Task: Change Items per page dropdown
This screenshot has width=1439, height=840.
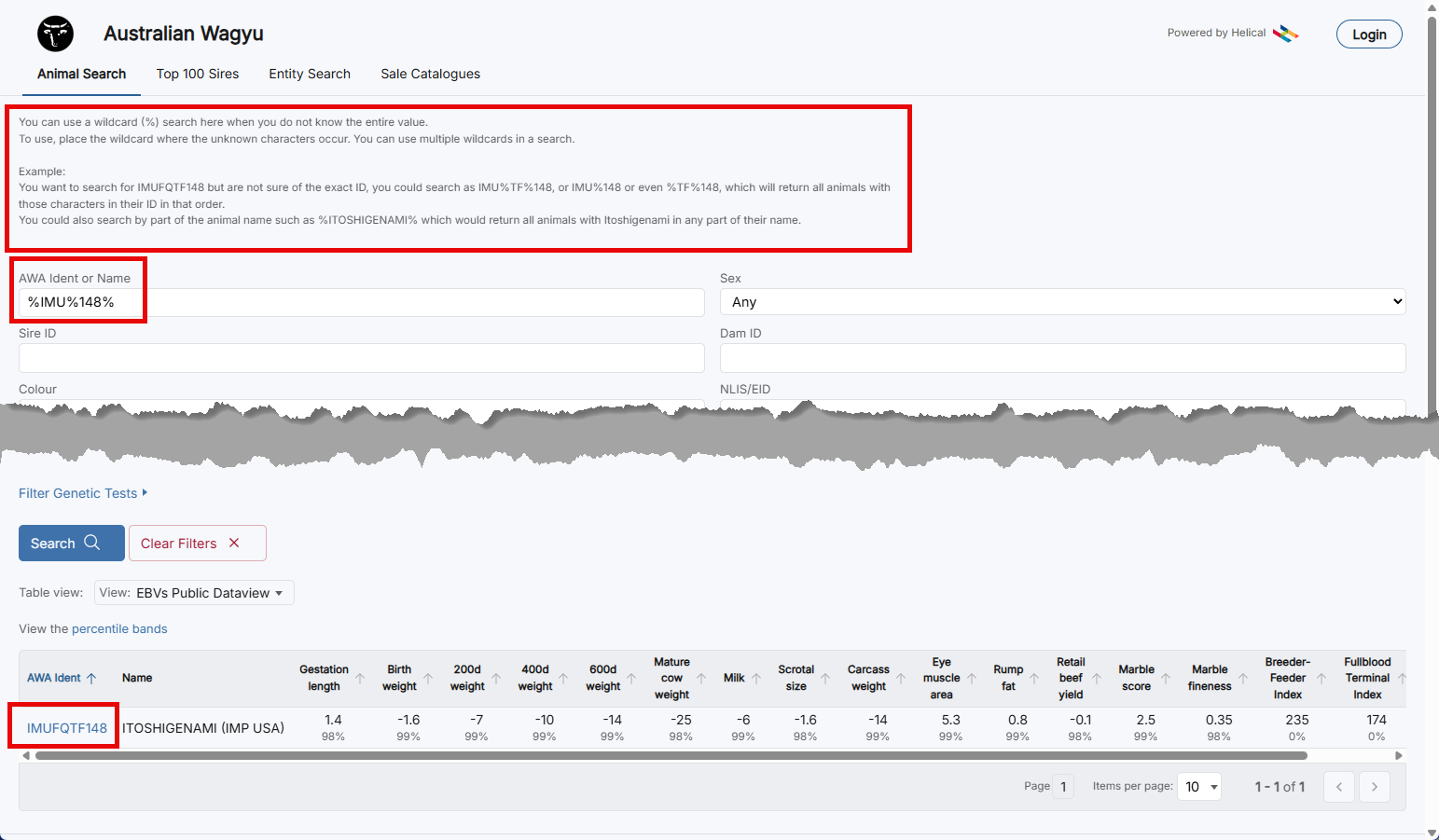Action: (1198, 787)
